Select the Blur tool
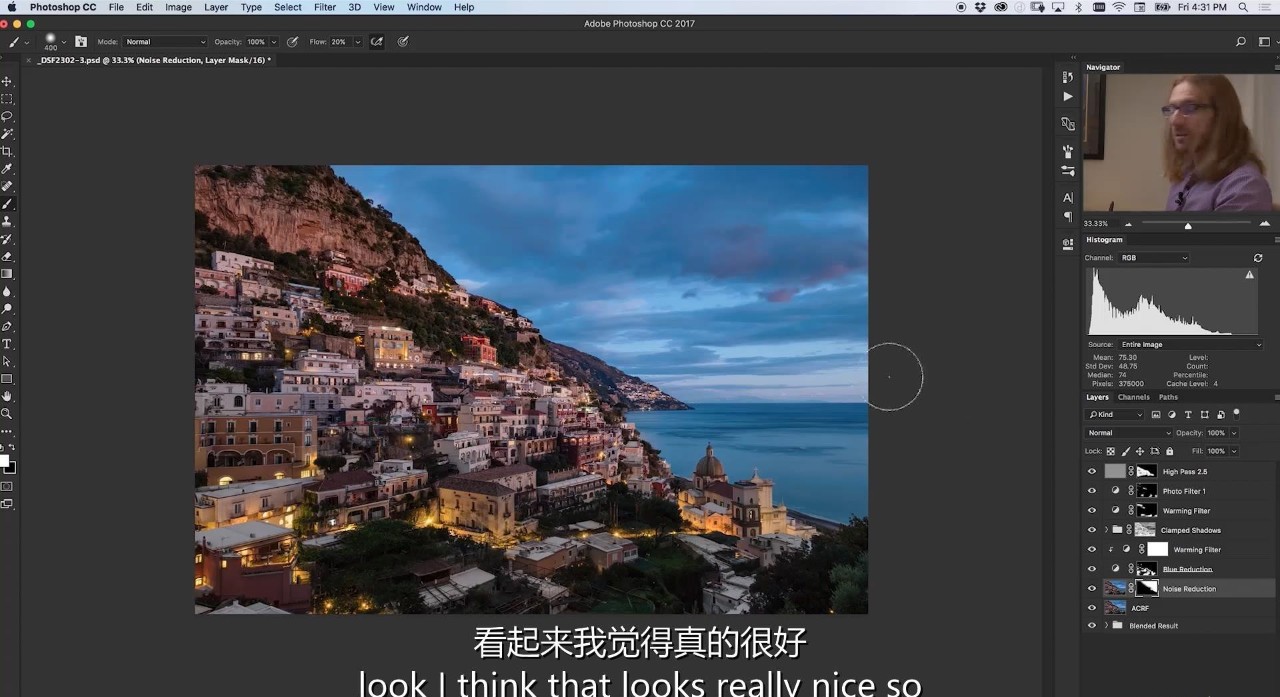1280x697 pixels. (x=7, y=291)
